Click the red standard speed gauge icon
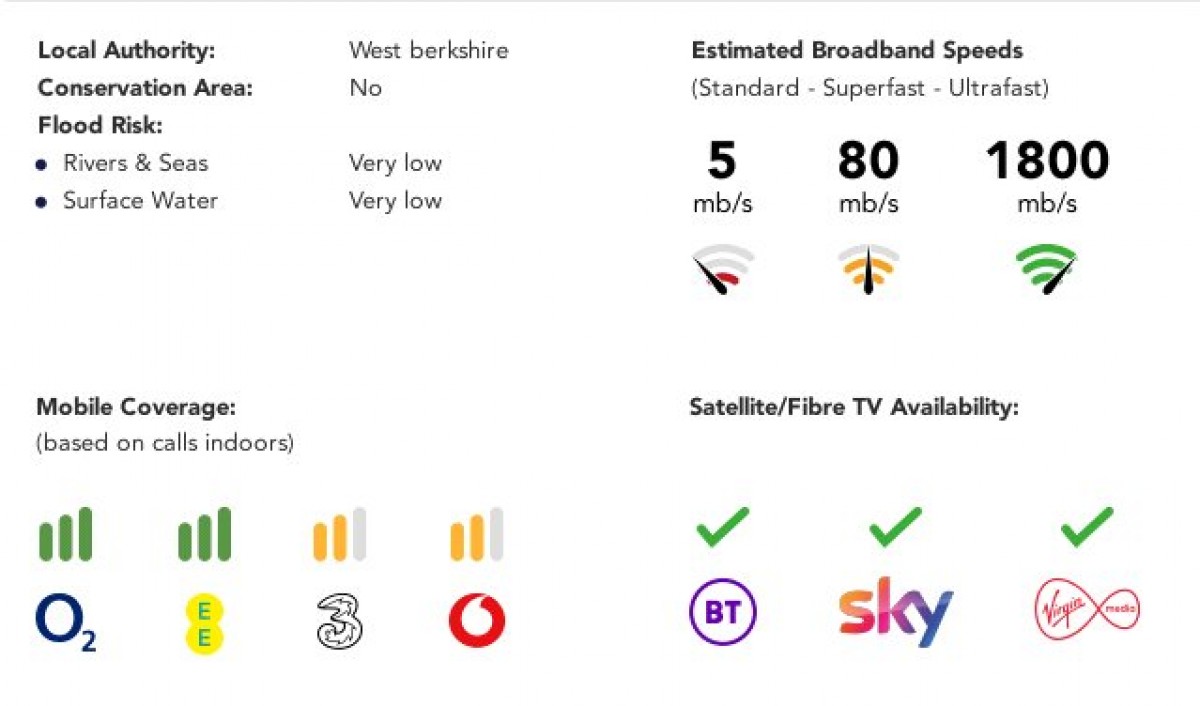Screen dimensions: 1200x706 click(722, 269)
